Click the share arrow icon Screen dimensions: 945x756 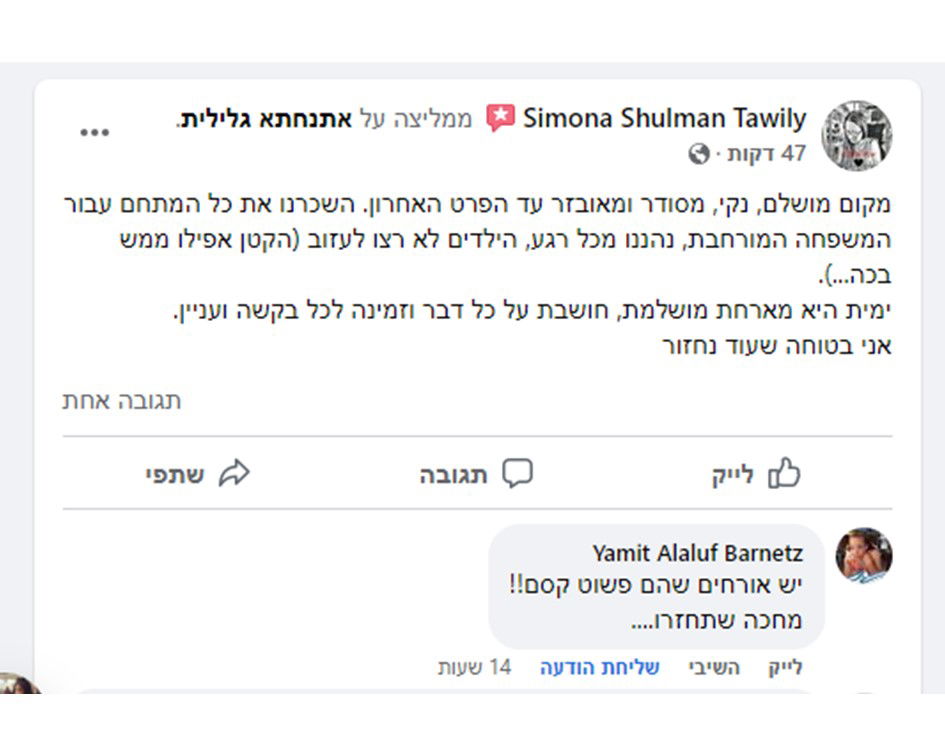(234, 474)
